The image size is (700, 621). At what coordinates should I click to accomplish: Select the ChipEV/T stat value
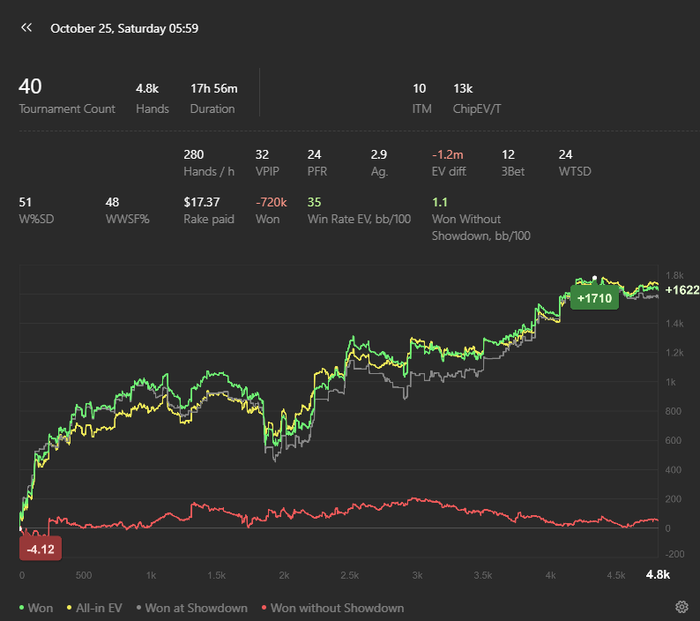(463, 89)
